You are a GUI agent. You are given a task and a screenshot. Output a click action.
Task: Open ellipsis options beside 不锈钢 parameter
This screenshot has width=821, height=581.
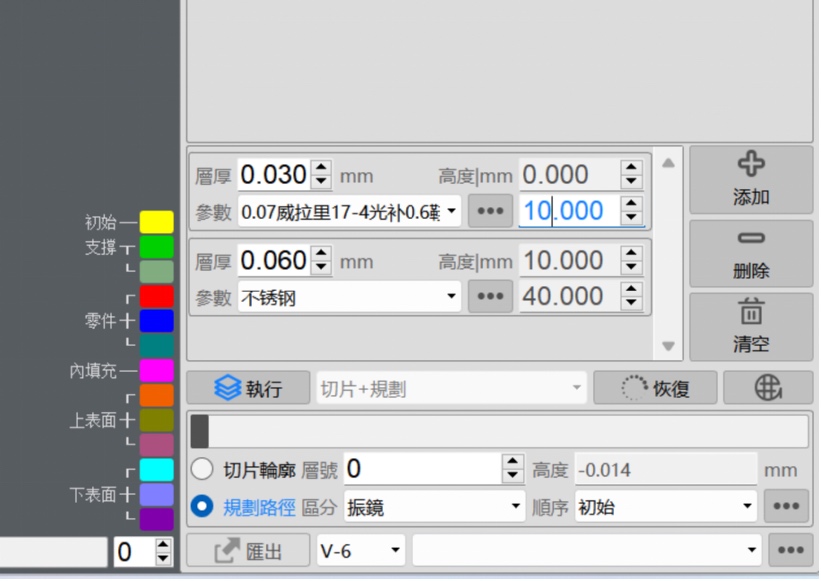click(x=490, y=297)
